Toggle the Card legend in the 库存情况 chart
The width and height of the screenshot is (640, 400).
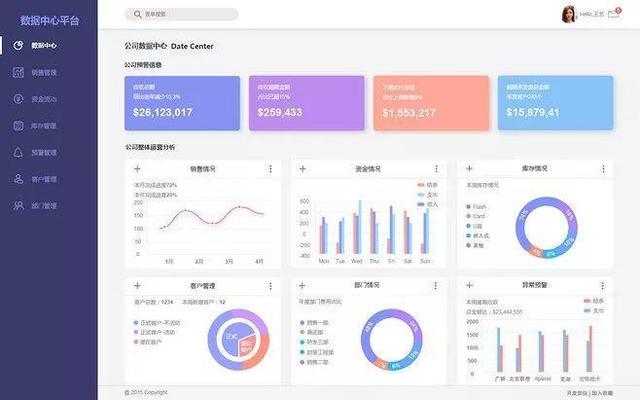(476, 216)
